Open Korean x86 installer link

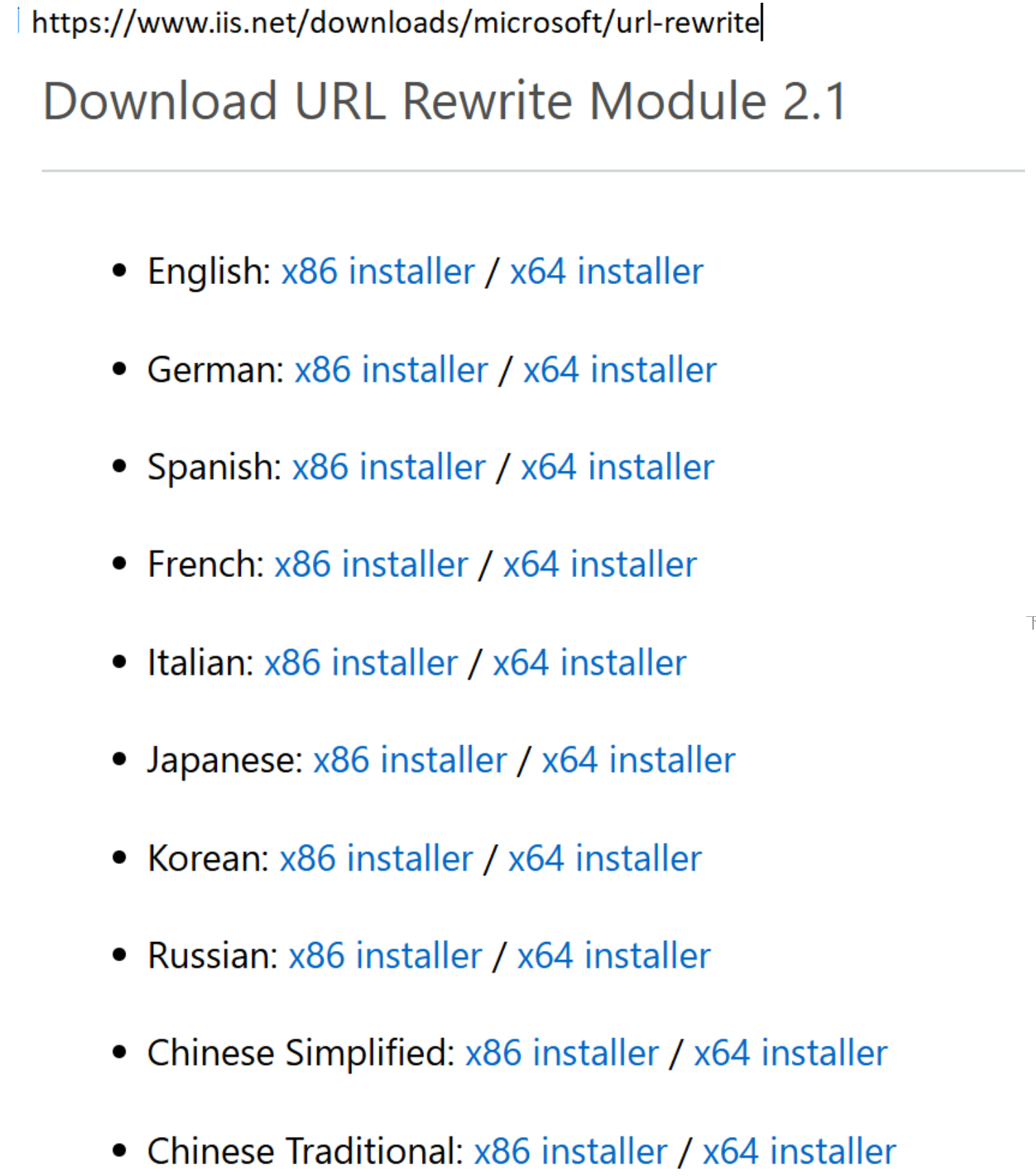(377, 858)
